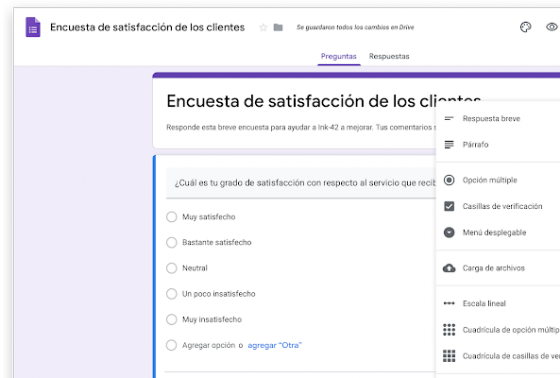Select the Neutral radio button
The image size is (560, 378).
[x=171, y=268]
